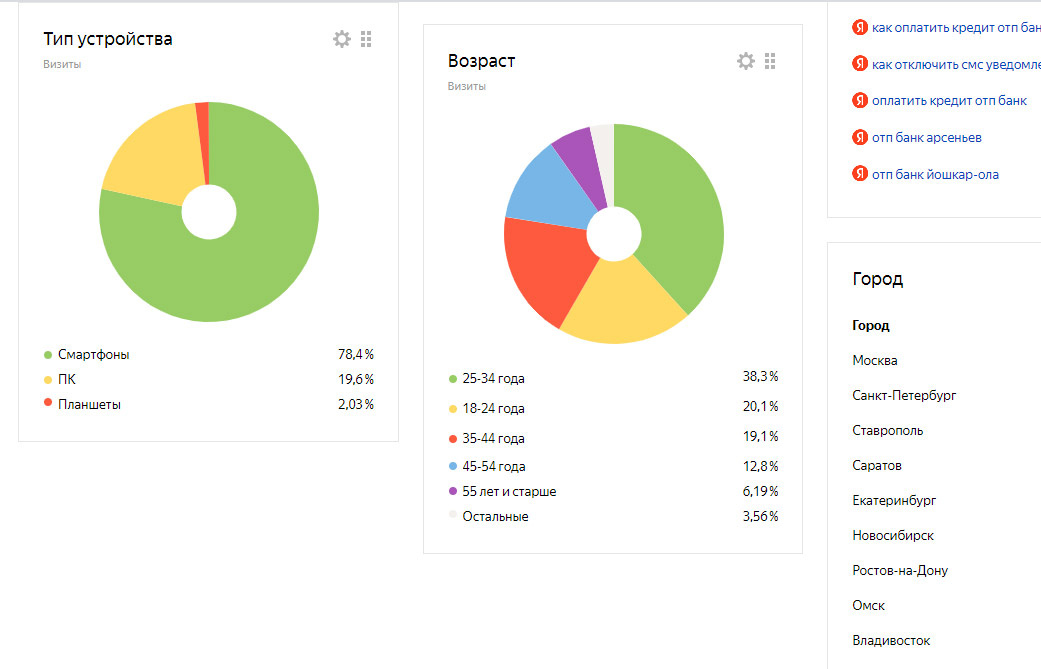This screenshot has height=669, width=1041.
Task: Click the 'Планшеты' legend label
Action: (90, 404)
